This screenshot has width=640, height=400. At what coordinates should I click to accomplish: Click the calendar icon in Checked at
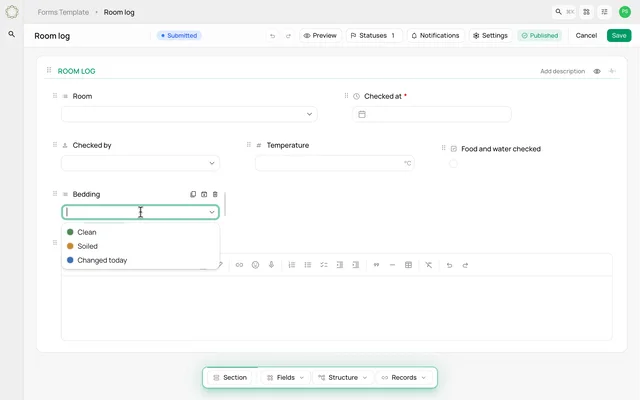coord(362,114)
